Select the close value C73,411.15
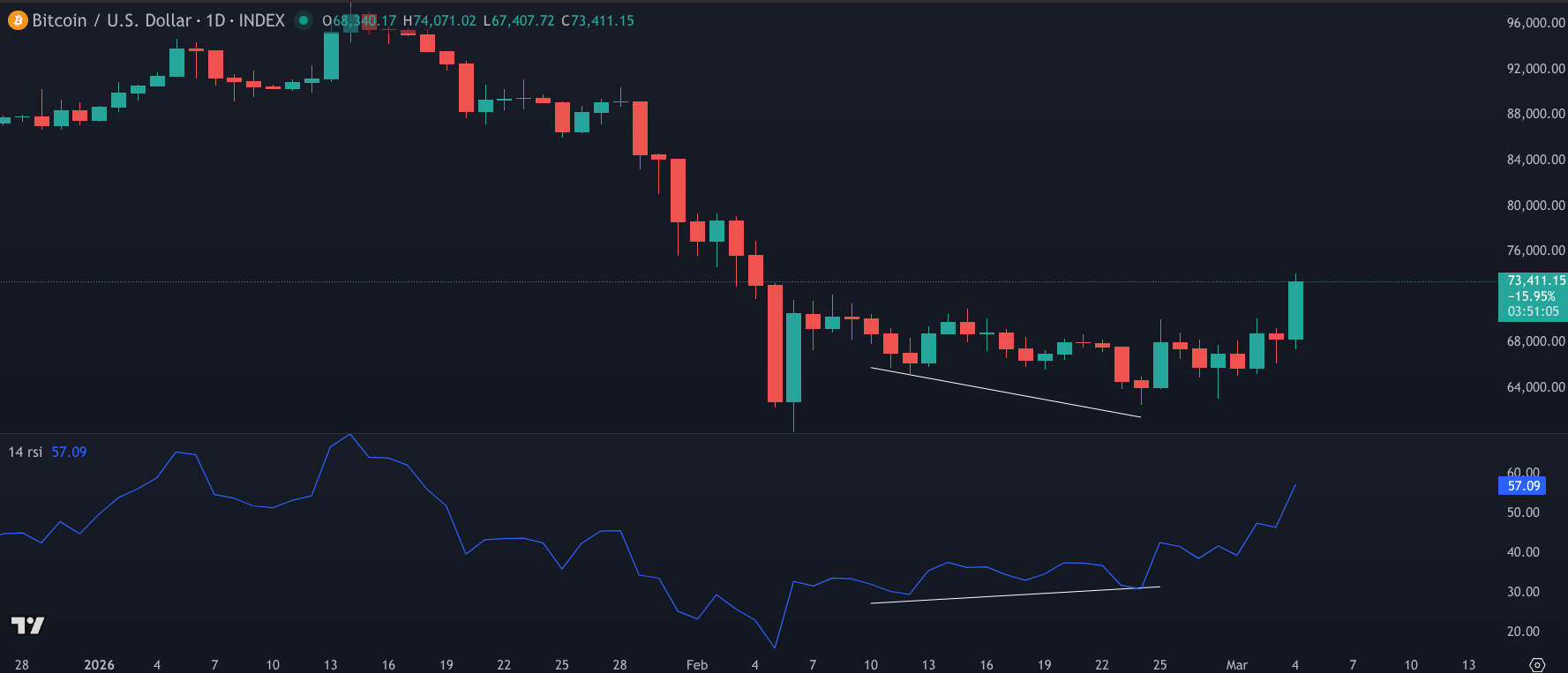 pos(597,20)
